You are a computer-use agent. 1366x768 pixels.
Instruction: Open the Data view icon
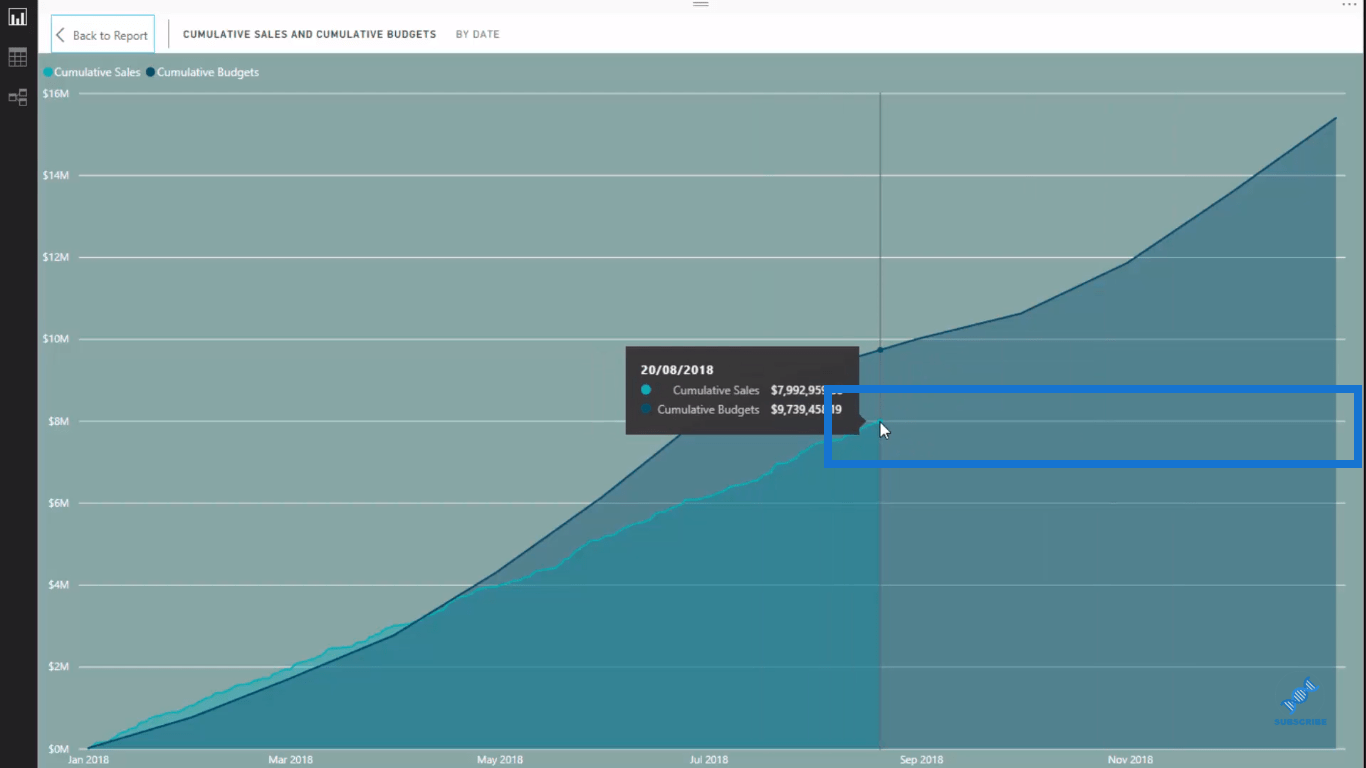click(17, 57)
